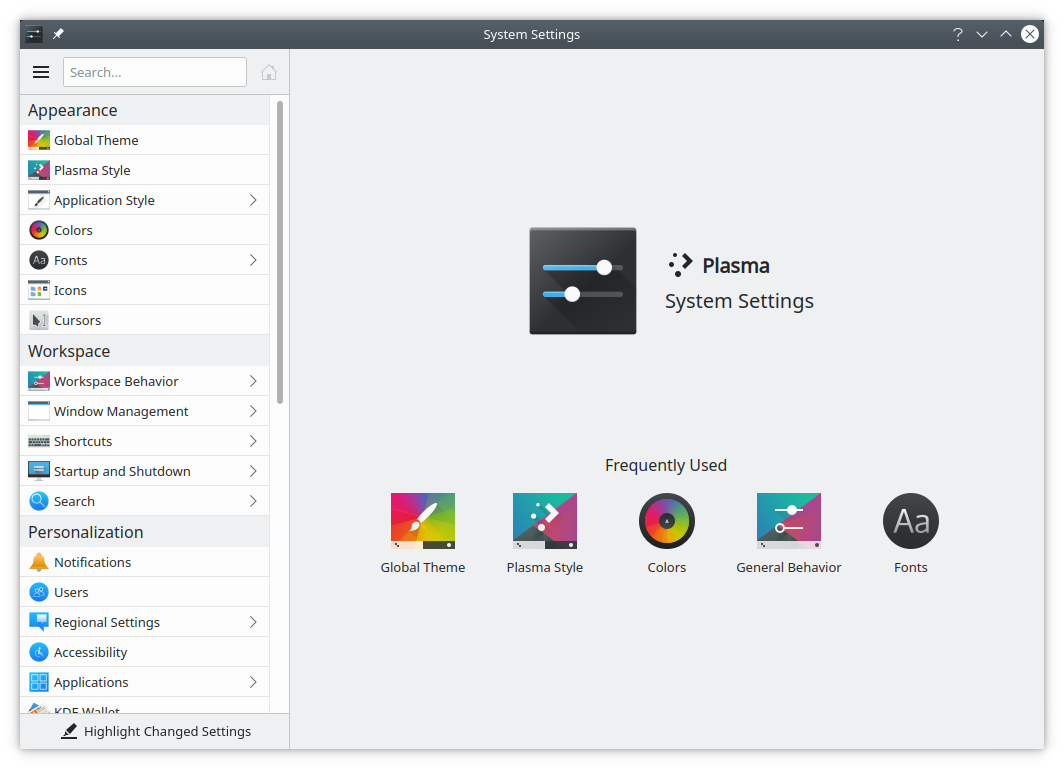Expand the Applications chevron
Image resolution: width=1064 pixels, height=769 pixels.
[253, 682]
